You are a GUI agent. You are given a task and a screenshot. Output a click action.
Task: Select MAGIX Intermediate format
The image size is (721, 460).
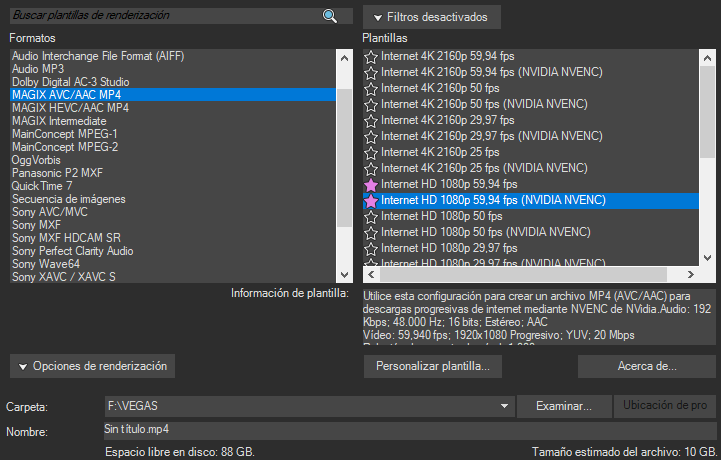click(173, 121)
